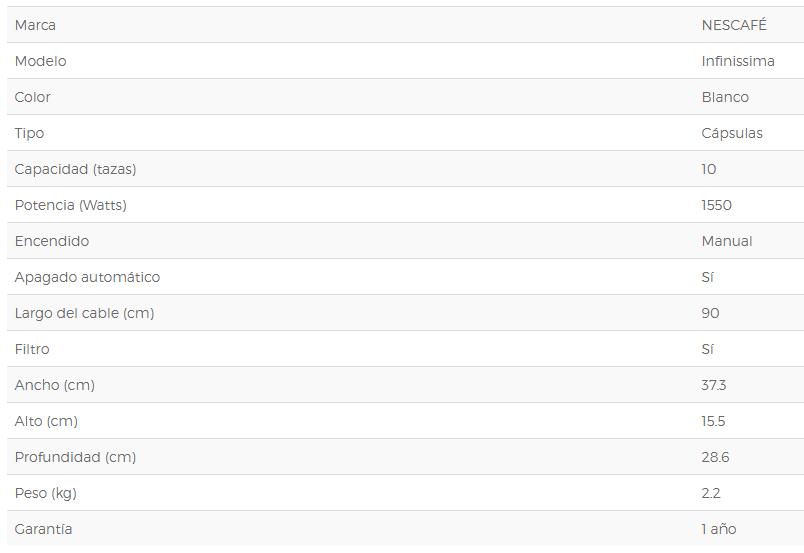This screenshot has height=553, width=804.
Task: Click the Modelo row label
Action: (x=41, y=61)
